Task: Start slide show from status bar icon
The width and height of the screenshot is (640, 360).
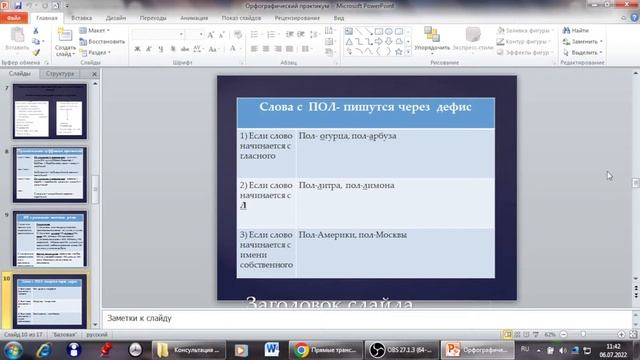Action: pos(536,334)
